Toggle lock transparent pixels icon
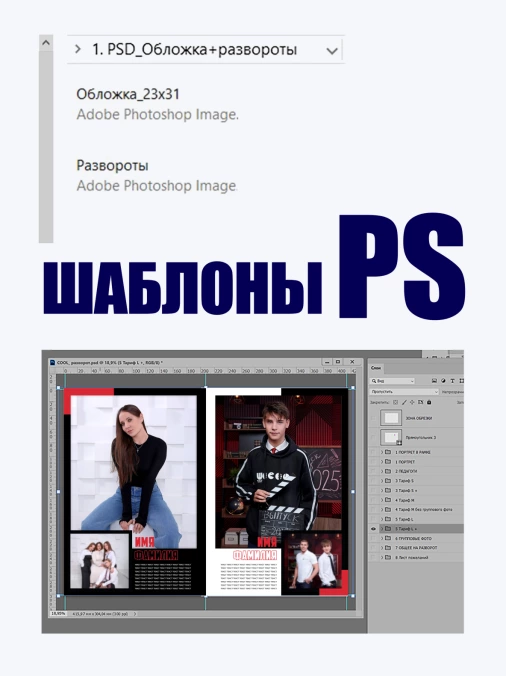The height and width of the screenshot is (676, 506). pos(395,402)
